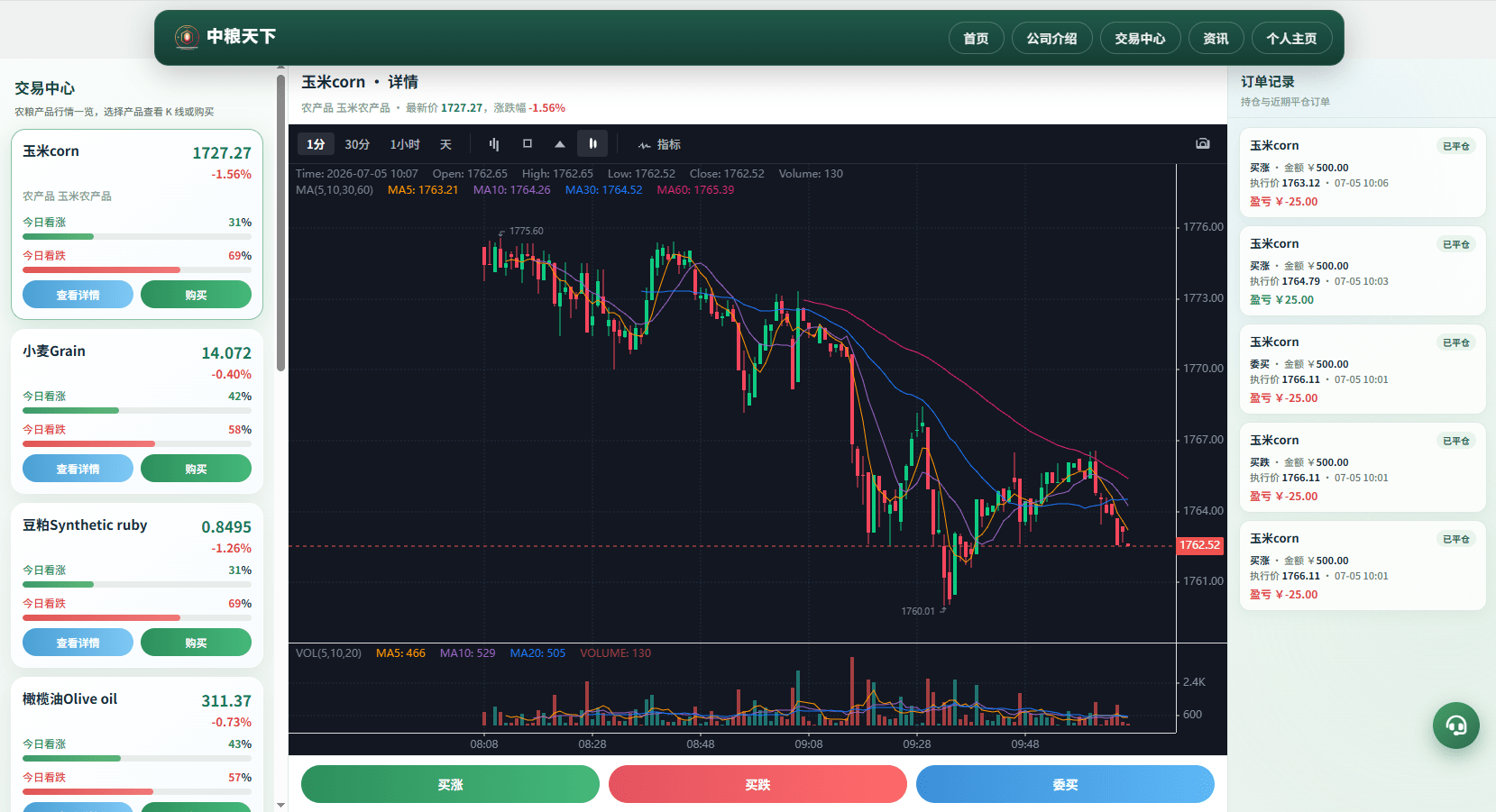Select the hollow candle chart style icon
The image size is (1496, 812).
[x=528, y=144]
